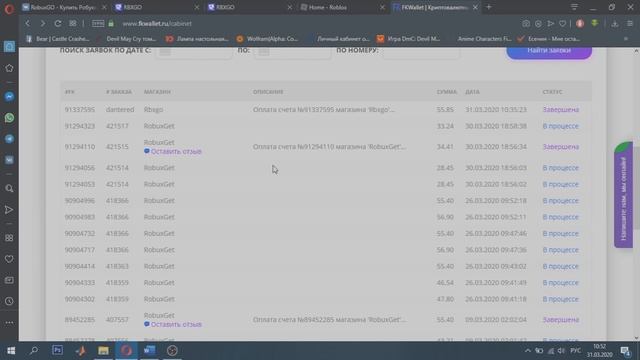Open File Explorer from the taskbar
The width and height of the screenshot is (640, 360).
tap(103, 350)
